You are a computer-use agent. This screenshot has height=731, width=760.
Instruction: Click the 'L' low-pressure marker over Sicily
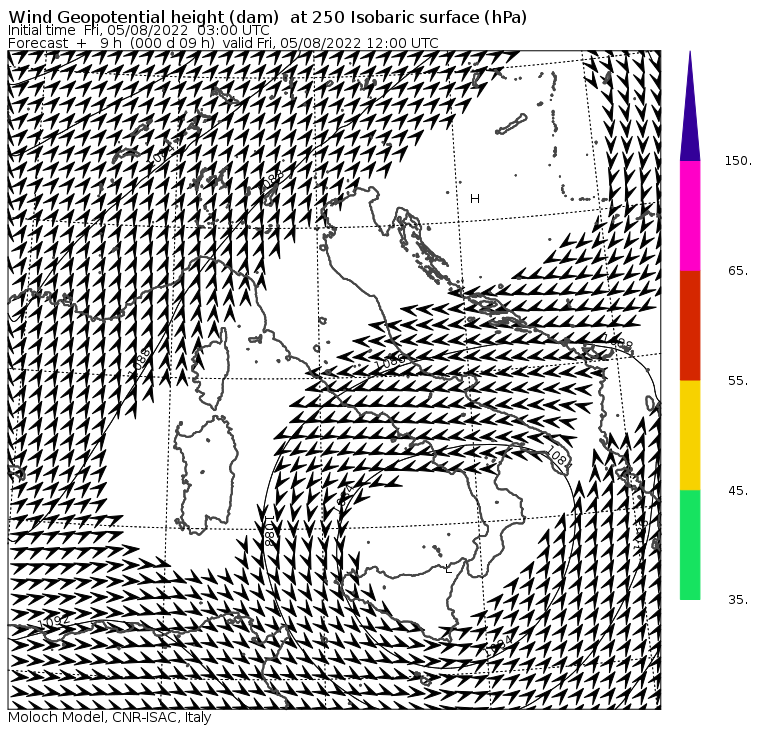pyautogui.click(x=448, y=570)
